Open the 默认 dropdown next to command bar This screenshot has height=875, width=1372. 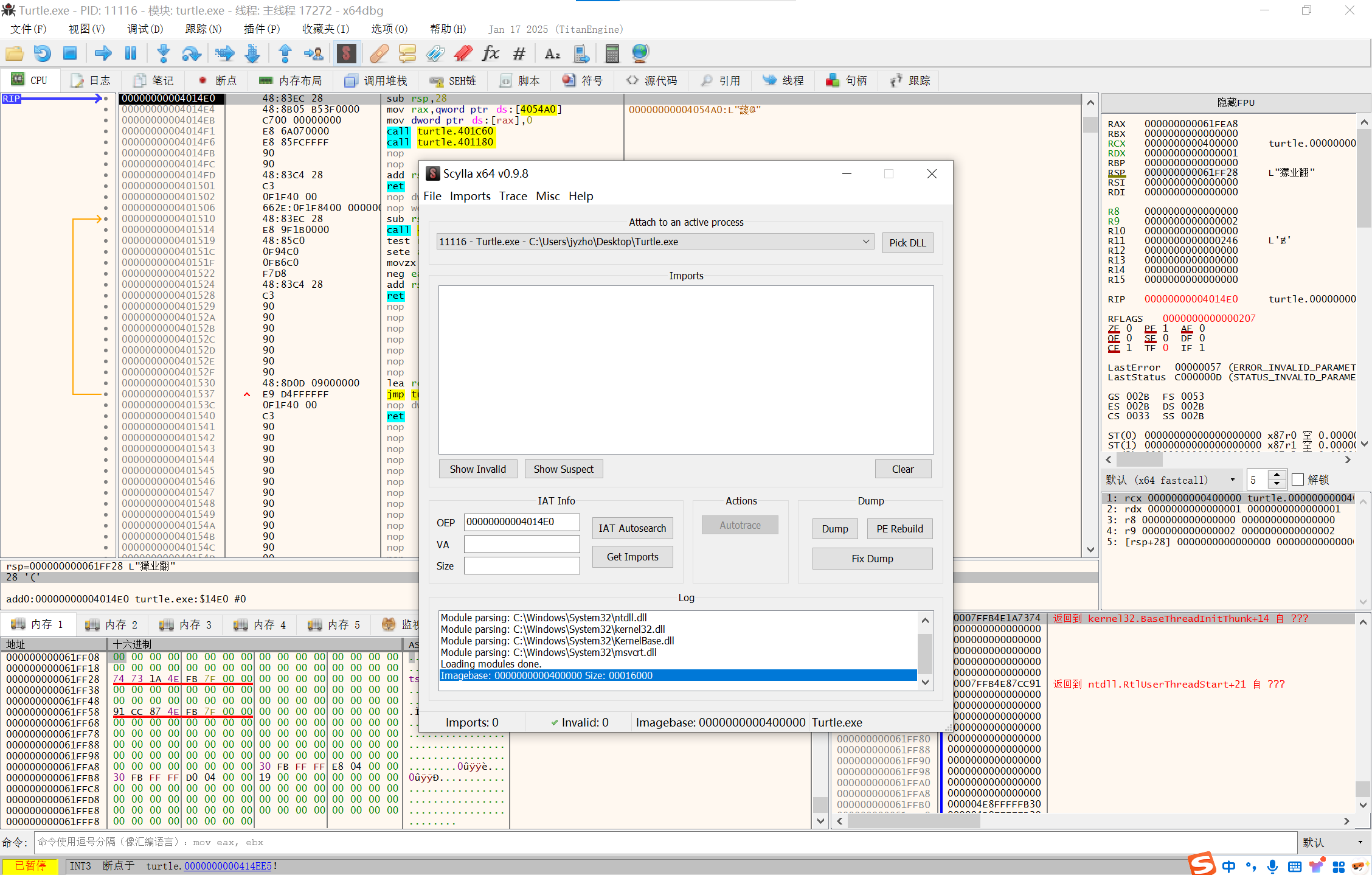(1334, 842)
